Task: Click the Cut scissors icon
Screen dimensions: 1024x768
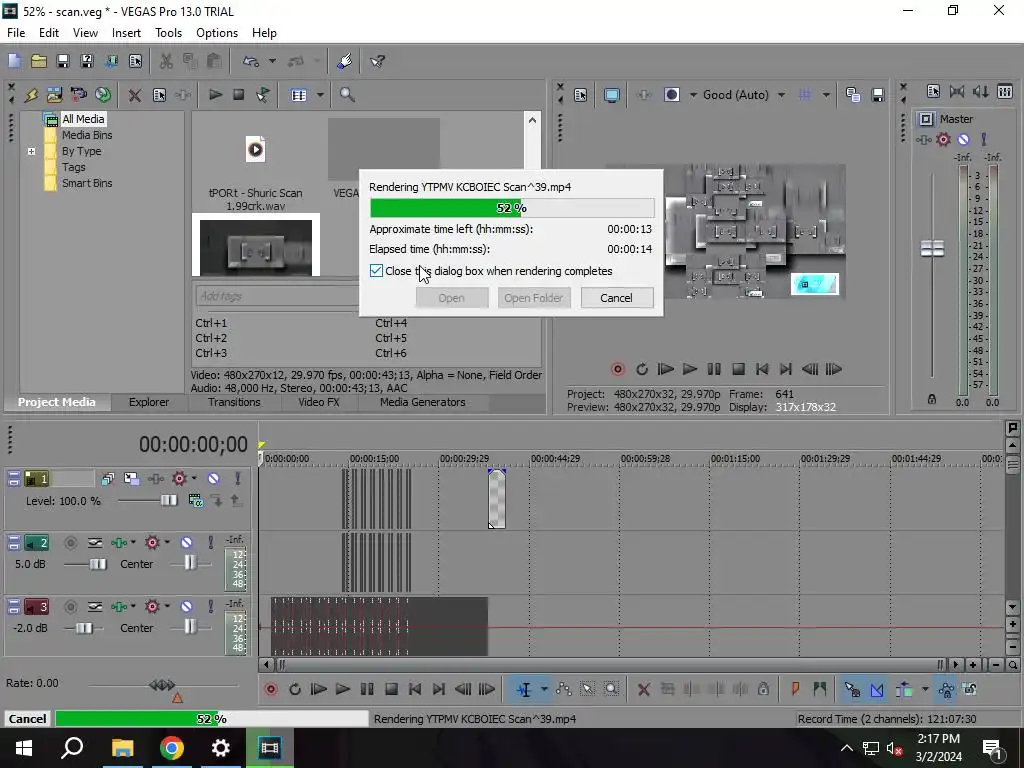Action: point(166,61)
